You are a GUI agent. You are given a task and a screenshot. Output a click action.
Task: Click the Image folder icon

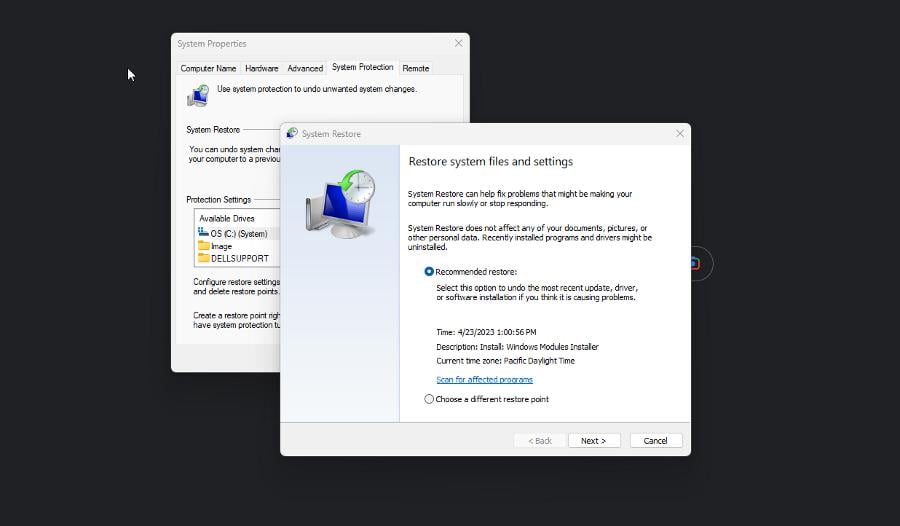pos(204,245)
